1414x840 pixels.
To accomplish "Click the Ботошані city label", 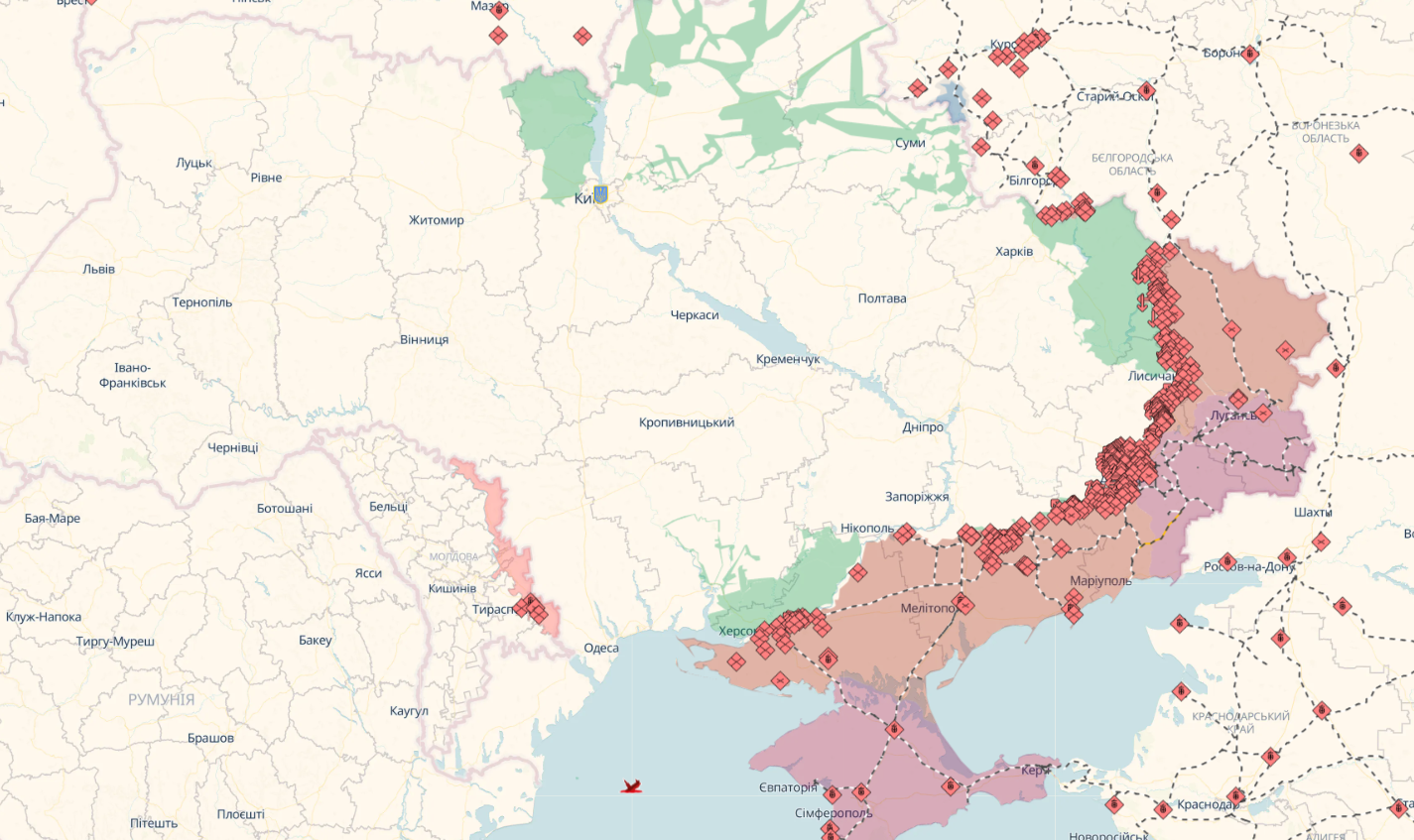I will pyautogui.click(x=285, y=508).
